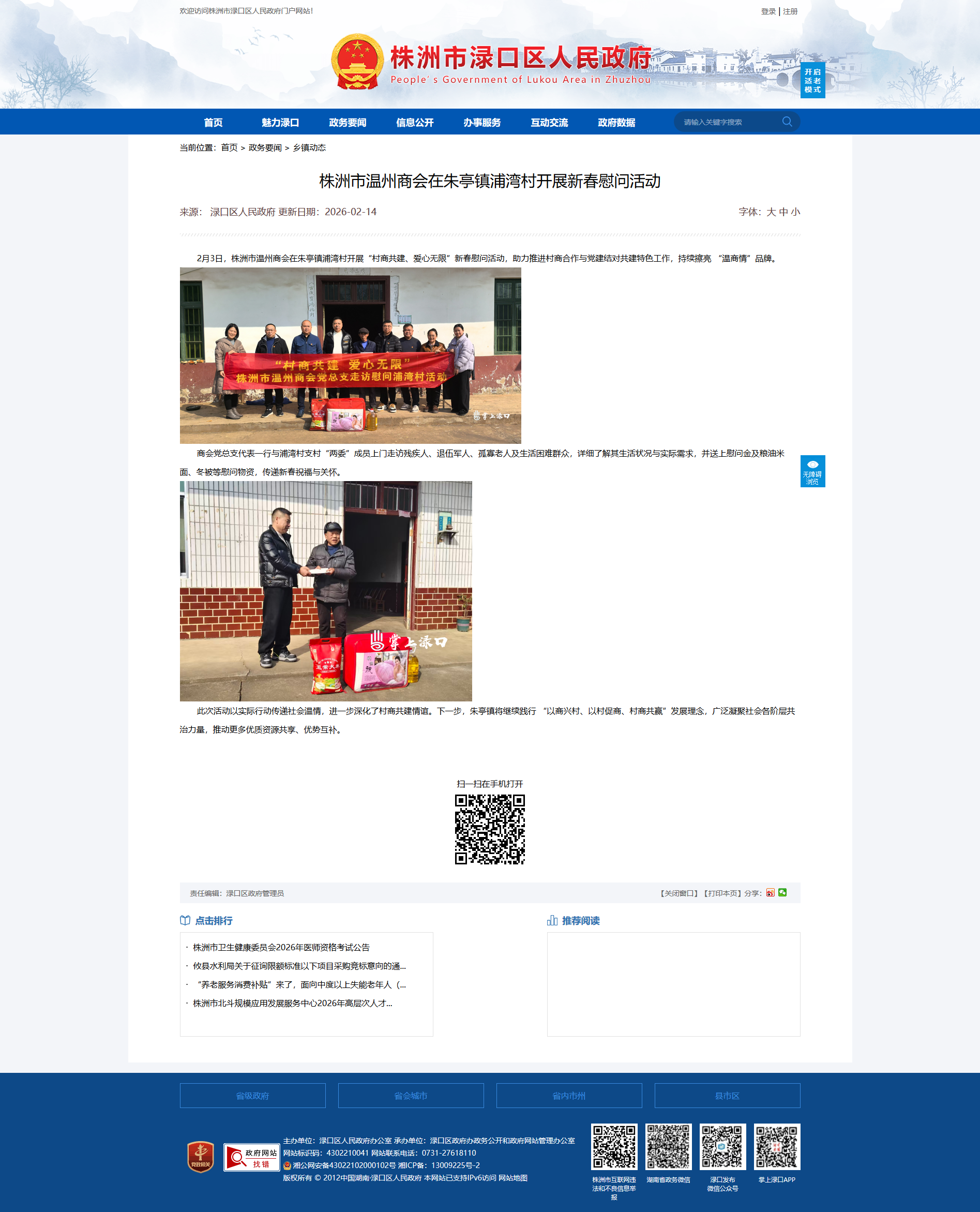Image resolution: width=980 pixels, height=1212 pixels.
Task: Click the national emblem logo
Action: click(x=357, y=62)
